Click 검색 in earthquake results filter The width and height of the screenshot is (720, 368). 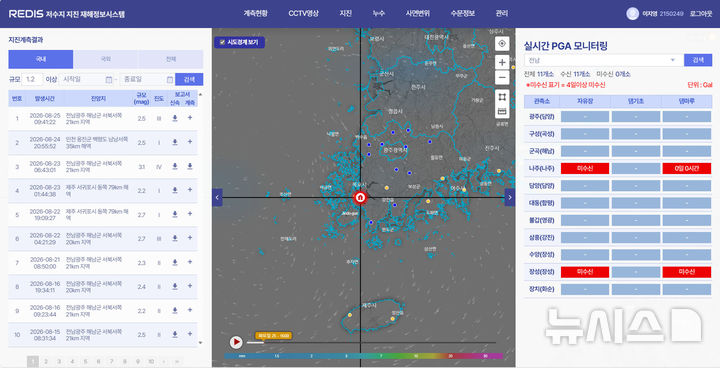click(189, 79)
